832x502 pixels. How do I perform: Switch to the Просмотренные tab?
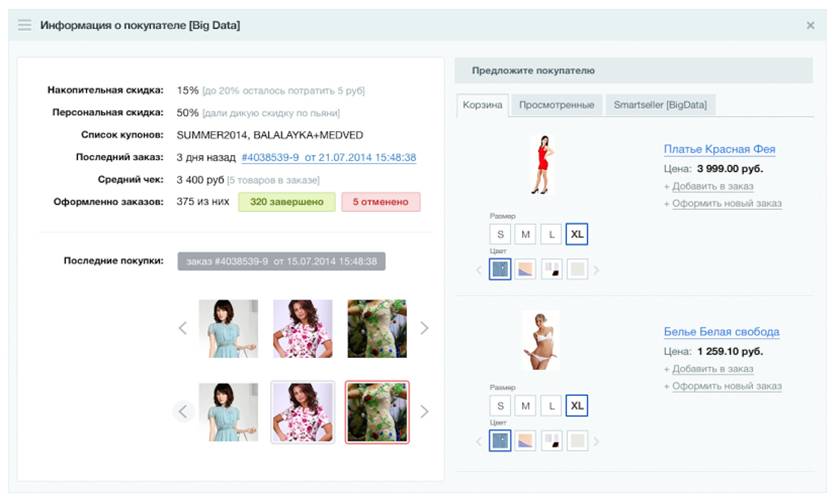pyautogui.click(x=556, y=105)
